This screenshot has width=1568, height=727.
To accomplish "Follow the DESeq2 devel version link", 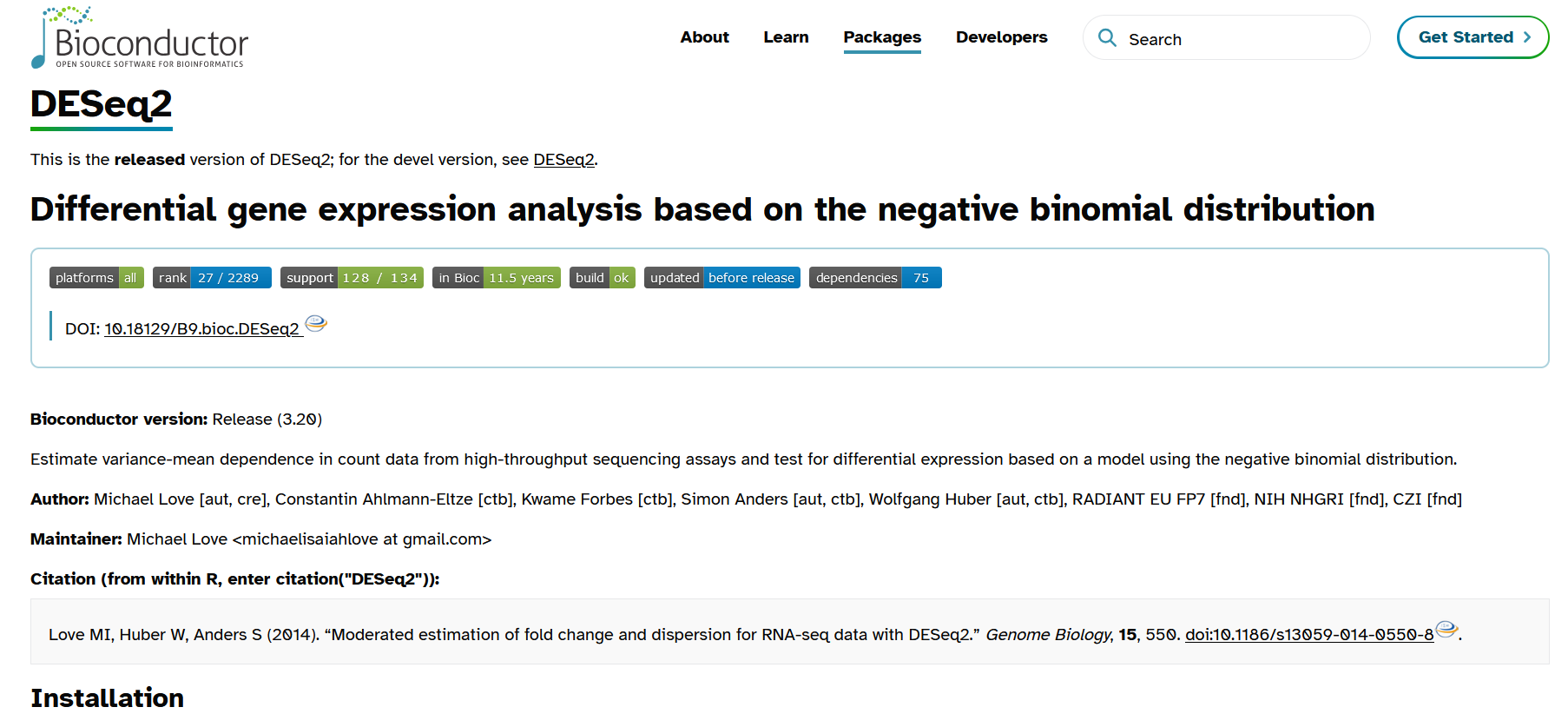I will 563,160.
